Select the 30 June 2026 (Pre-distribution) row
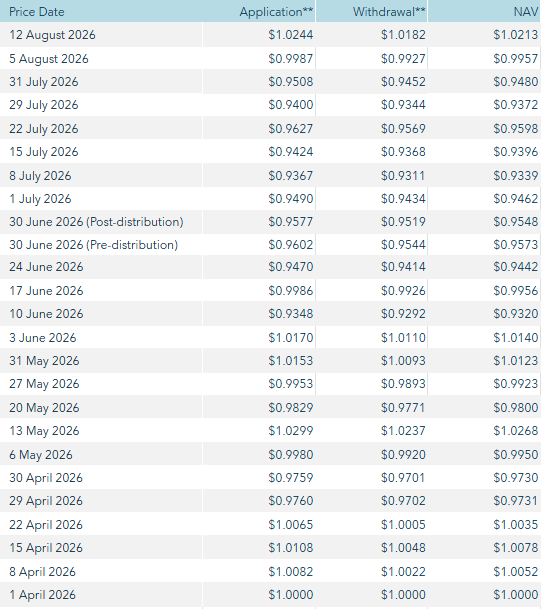Screen dimensions: 541x609 tap(270, 245)
